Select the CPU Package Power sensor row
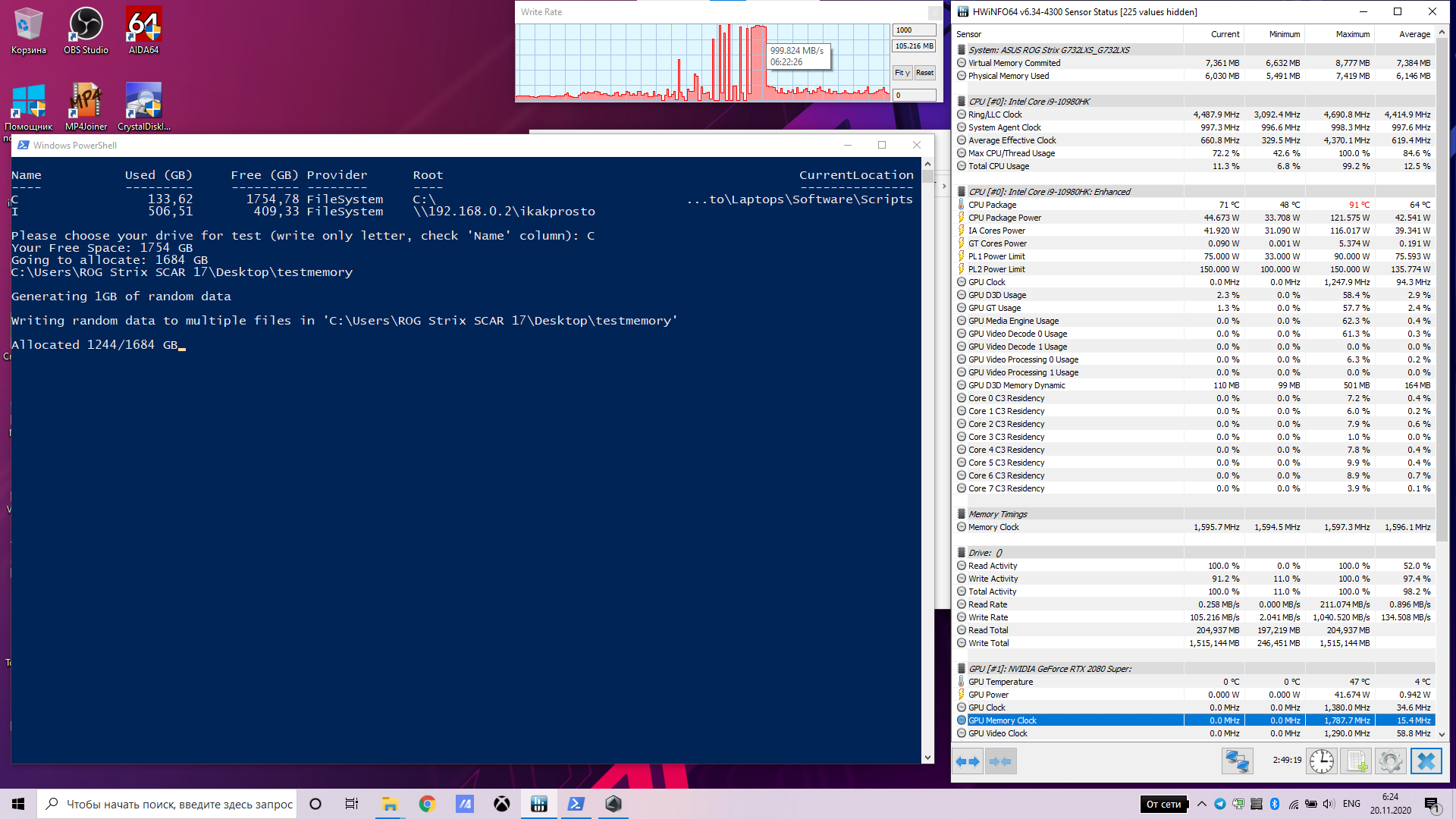 pyautogui.click(x=1194, y=218)
